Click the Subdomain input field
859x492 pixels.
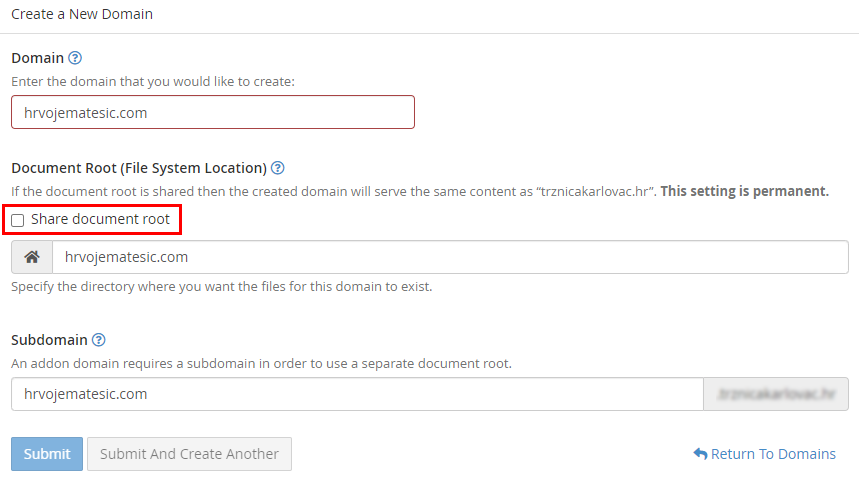click(x=357, y=394)
